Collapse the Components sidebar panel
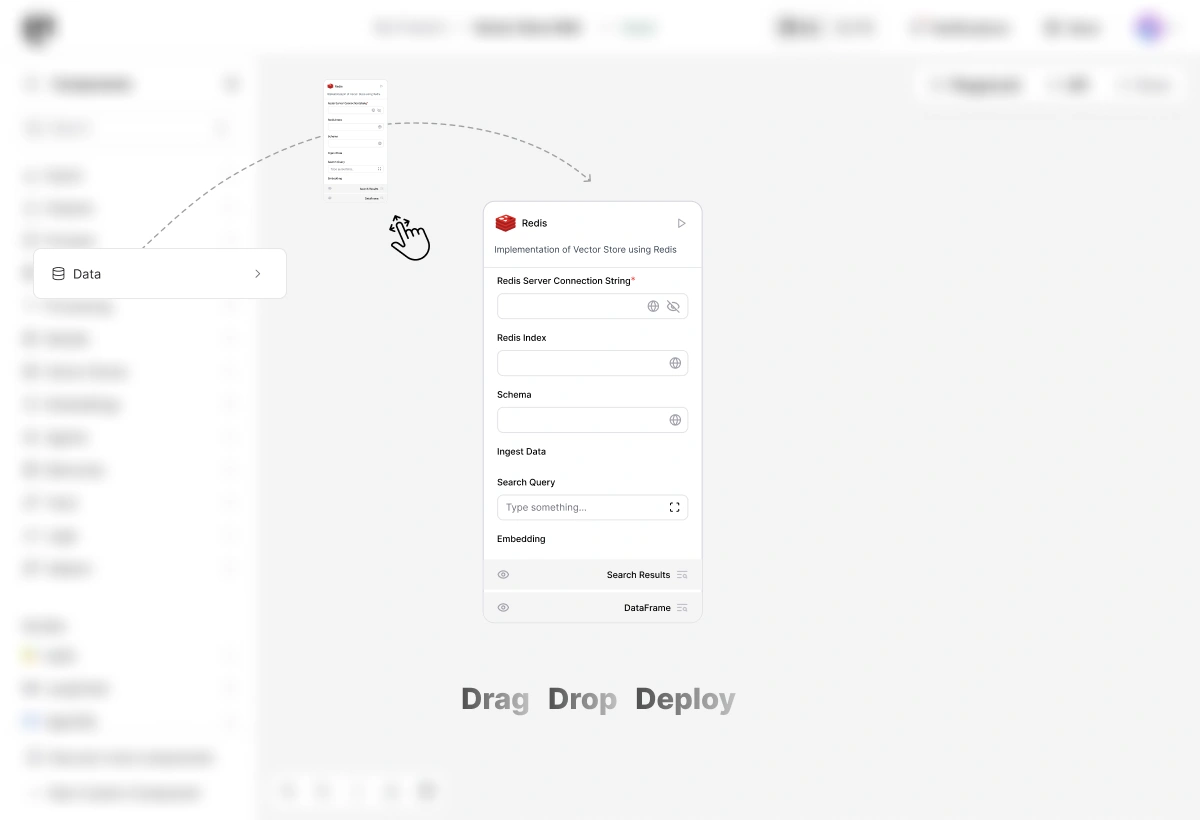Image resolution: width=1200 pixels, height=820 pixels. pyautogui.click(x=232, y=84)
